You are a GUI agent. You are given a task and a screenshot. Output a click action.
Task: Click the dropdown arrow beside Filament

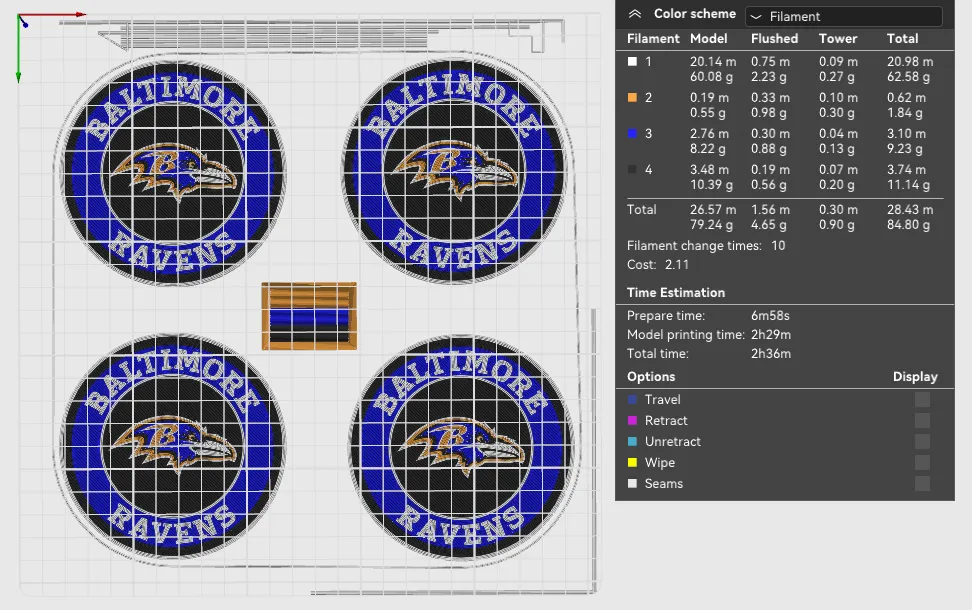pos(756,17)
